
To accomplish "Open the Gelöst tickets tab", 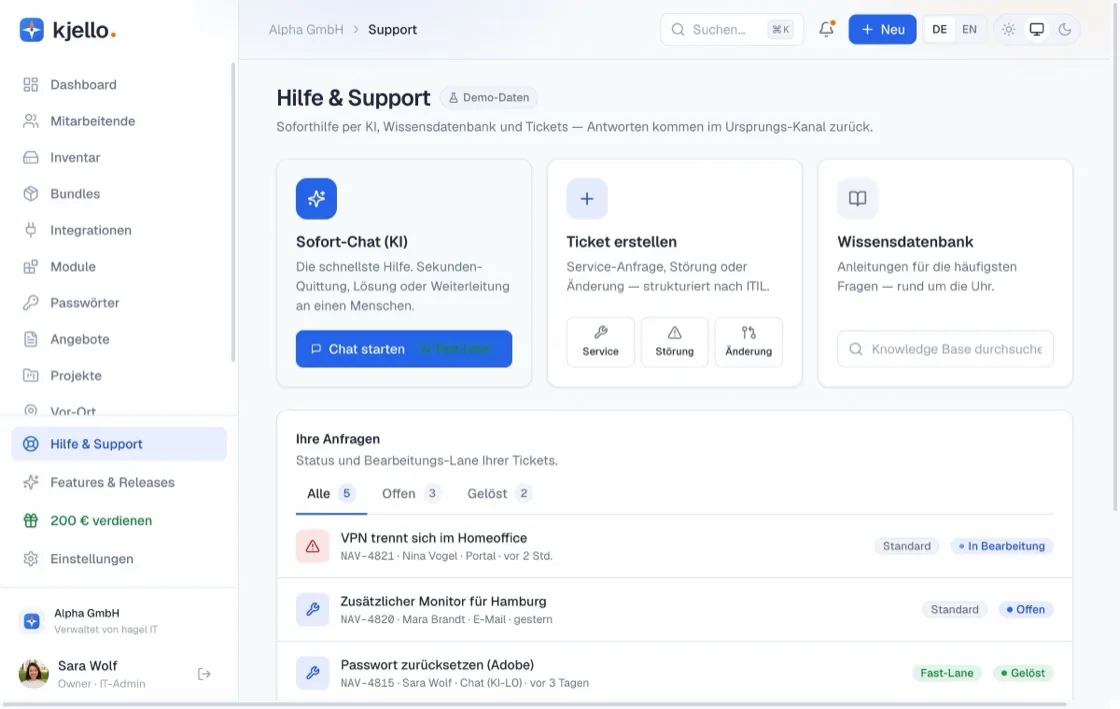I will click(x=499, y=493).
